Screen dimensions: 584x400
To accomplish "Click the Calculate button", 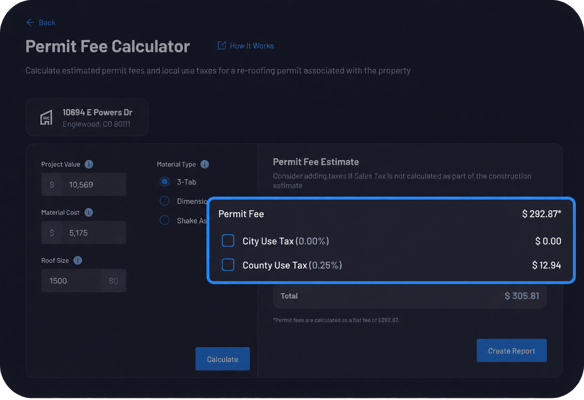I will pyautogui.click(x=222, y=359).
